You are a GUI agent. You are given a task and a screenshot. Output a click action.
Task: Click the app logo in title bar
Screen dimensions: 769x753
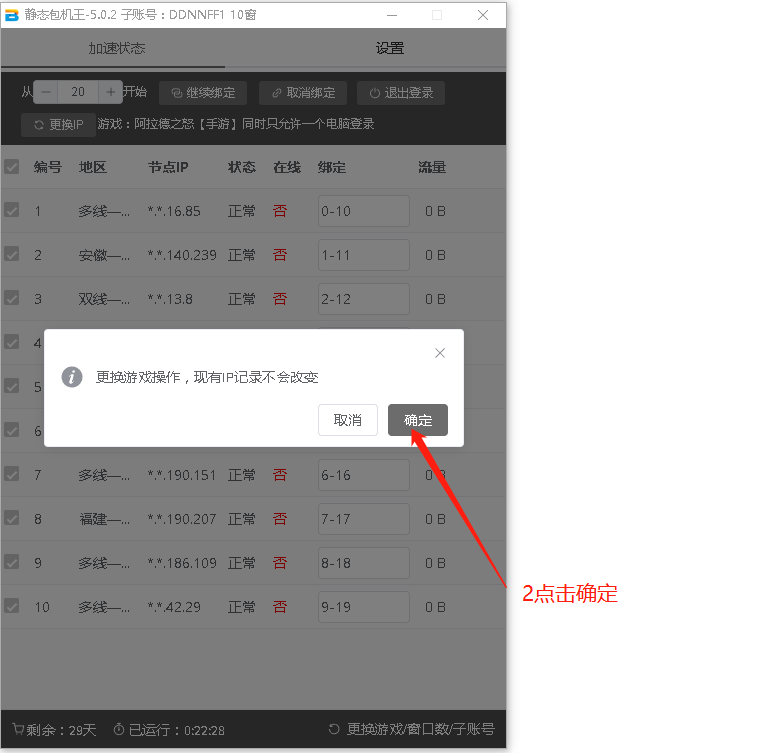click(x=12, y=15)
